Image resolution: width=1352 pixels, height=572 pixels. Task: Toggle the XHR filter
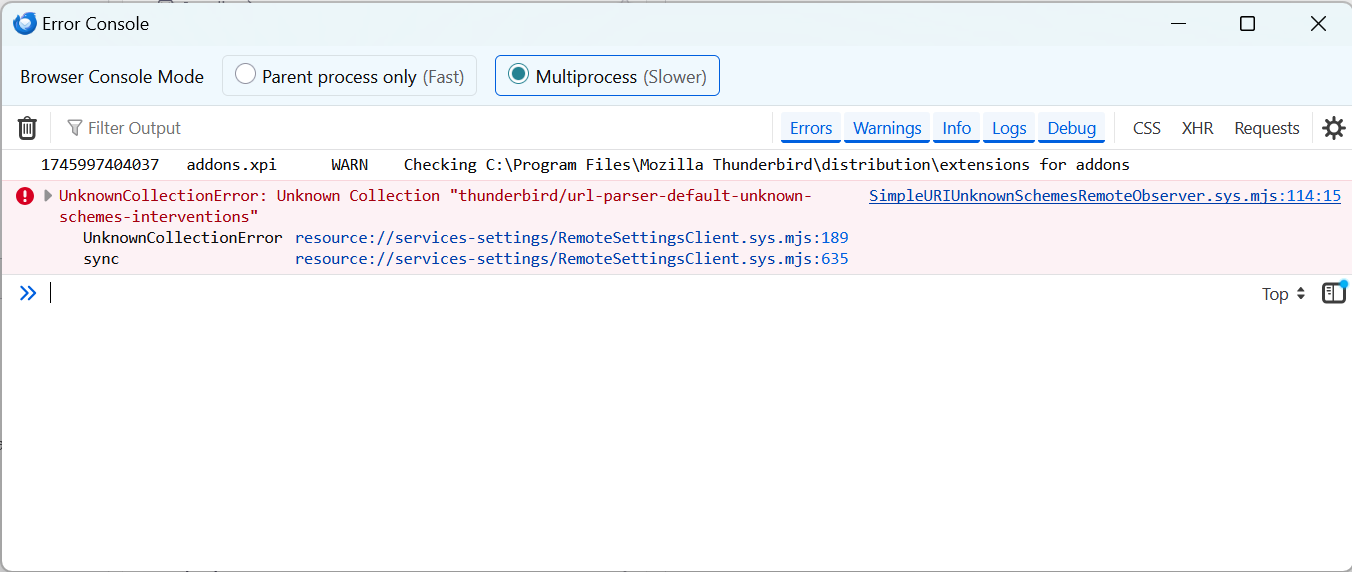click(1197, 128)
